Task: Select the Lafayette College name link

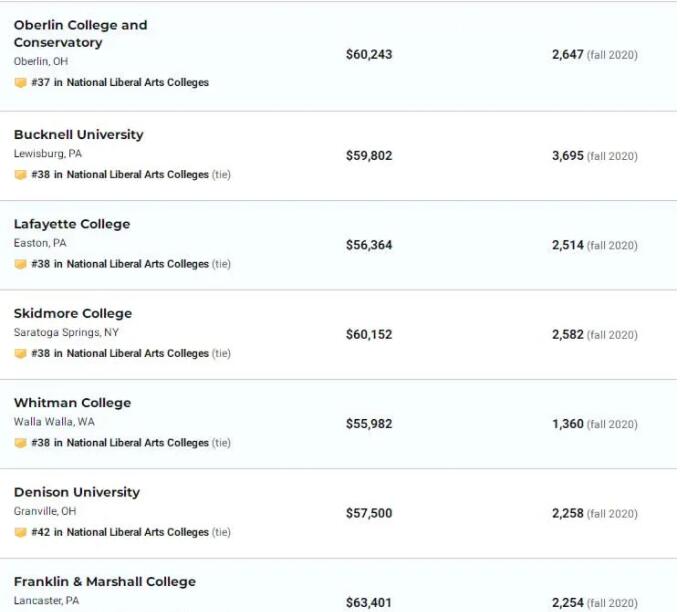Action: [x=72, y=224]
